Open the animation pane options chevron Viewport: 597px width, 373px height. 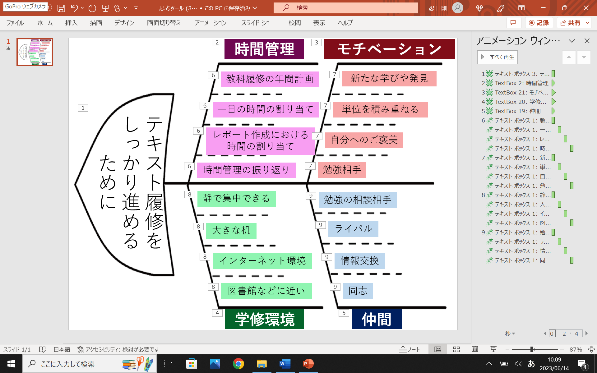tap(571, 40)
